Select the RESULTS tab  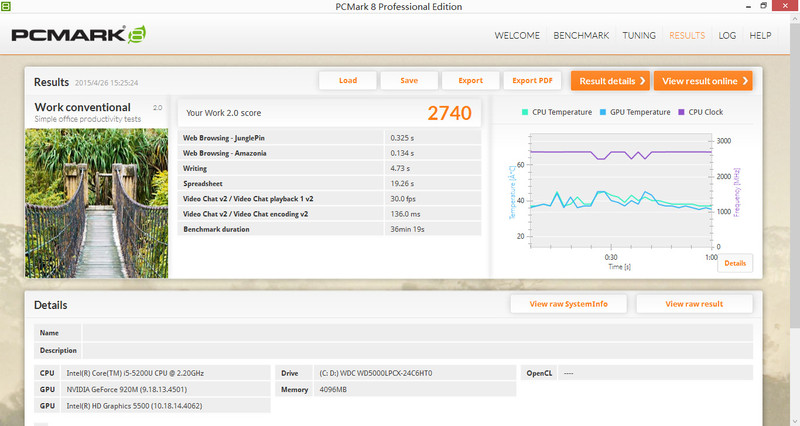coord(687,36)
